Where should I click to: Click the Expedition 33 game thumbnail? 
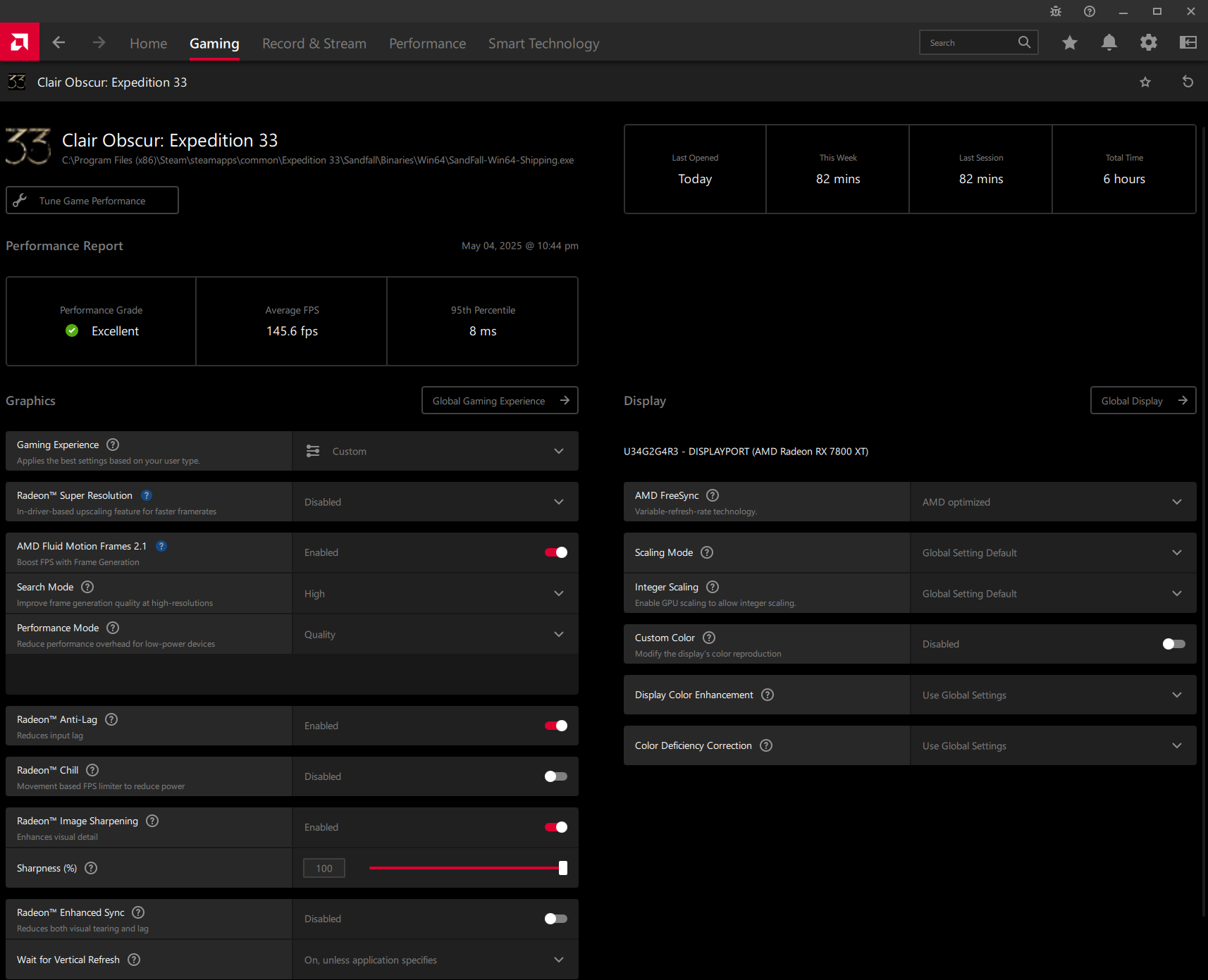(x=28, y=147)
